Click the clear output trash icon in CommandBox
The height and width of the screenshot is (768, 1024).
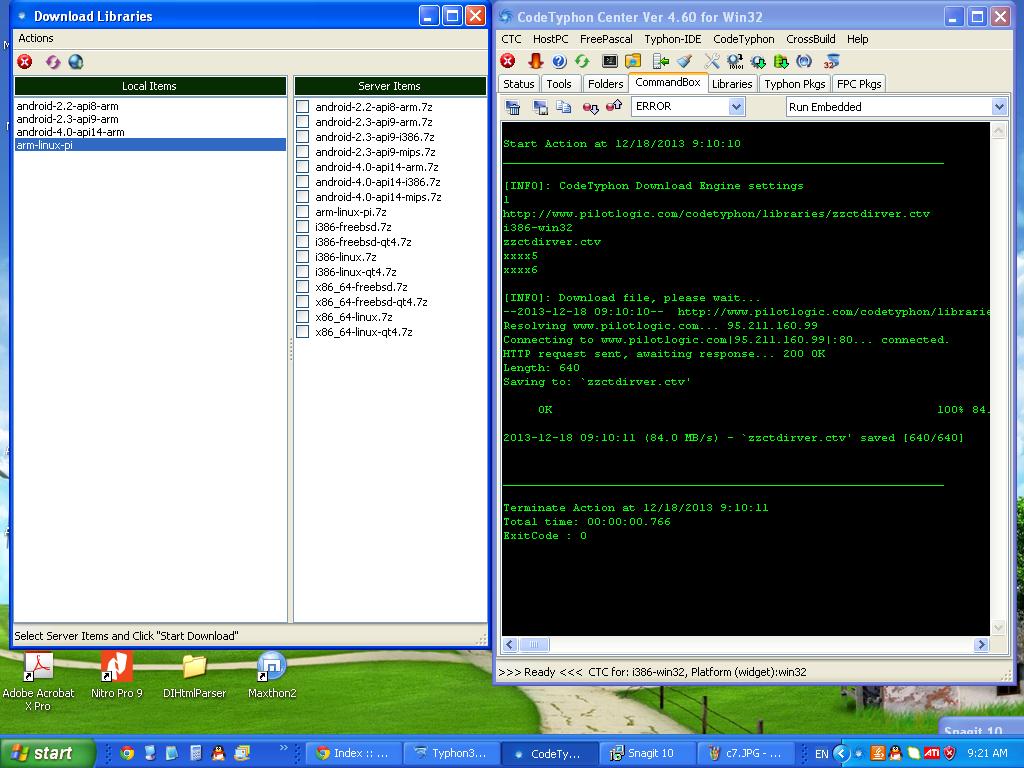(x=513, y=107)
